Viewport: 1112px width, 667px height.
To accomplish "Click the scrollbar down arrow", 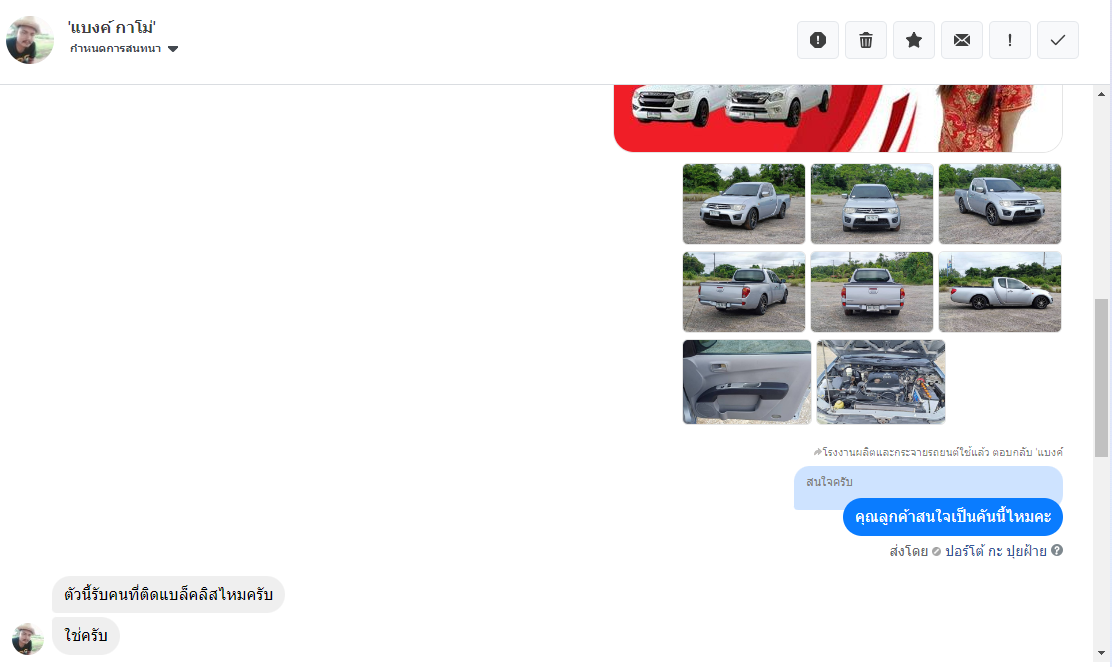I will click(1101, 653).
